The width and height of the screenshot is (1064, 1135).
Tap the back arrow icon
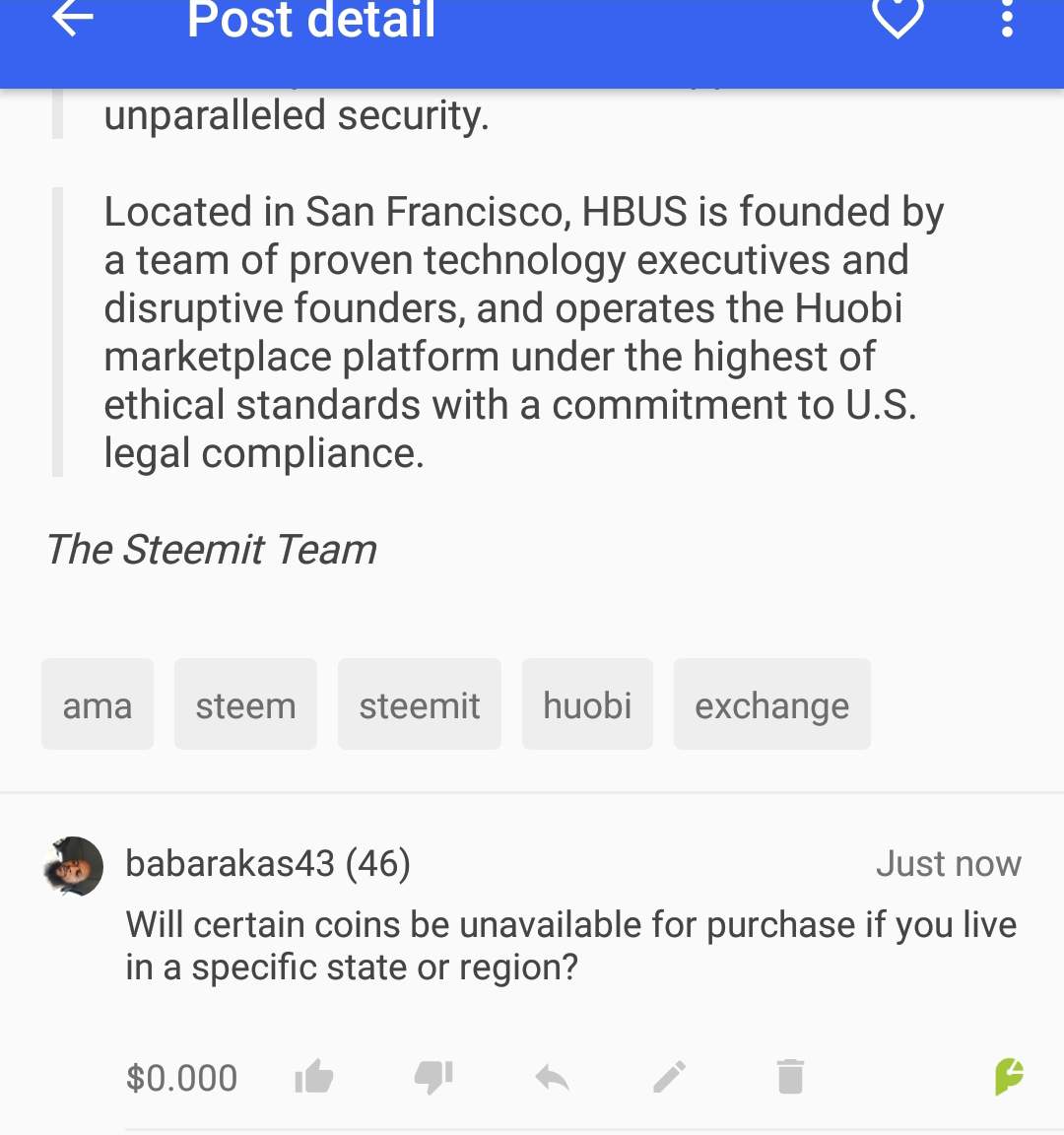coord(73,18)
